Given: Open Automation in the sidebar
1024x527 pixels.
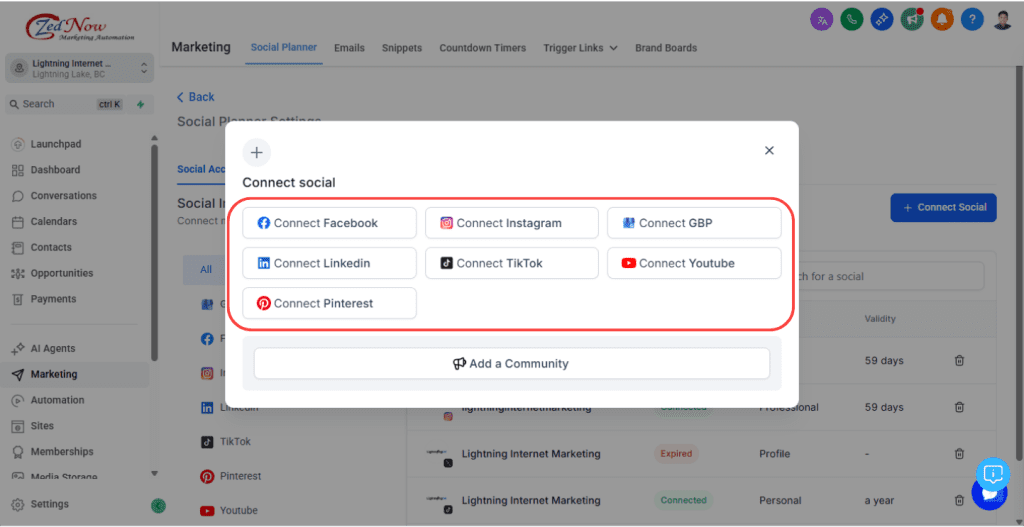Looking at the screenshot, I should pos(57,400).
